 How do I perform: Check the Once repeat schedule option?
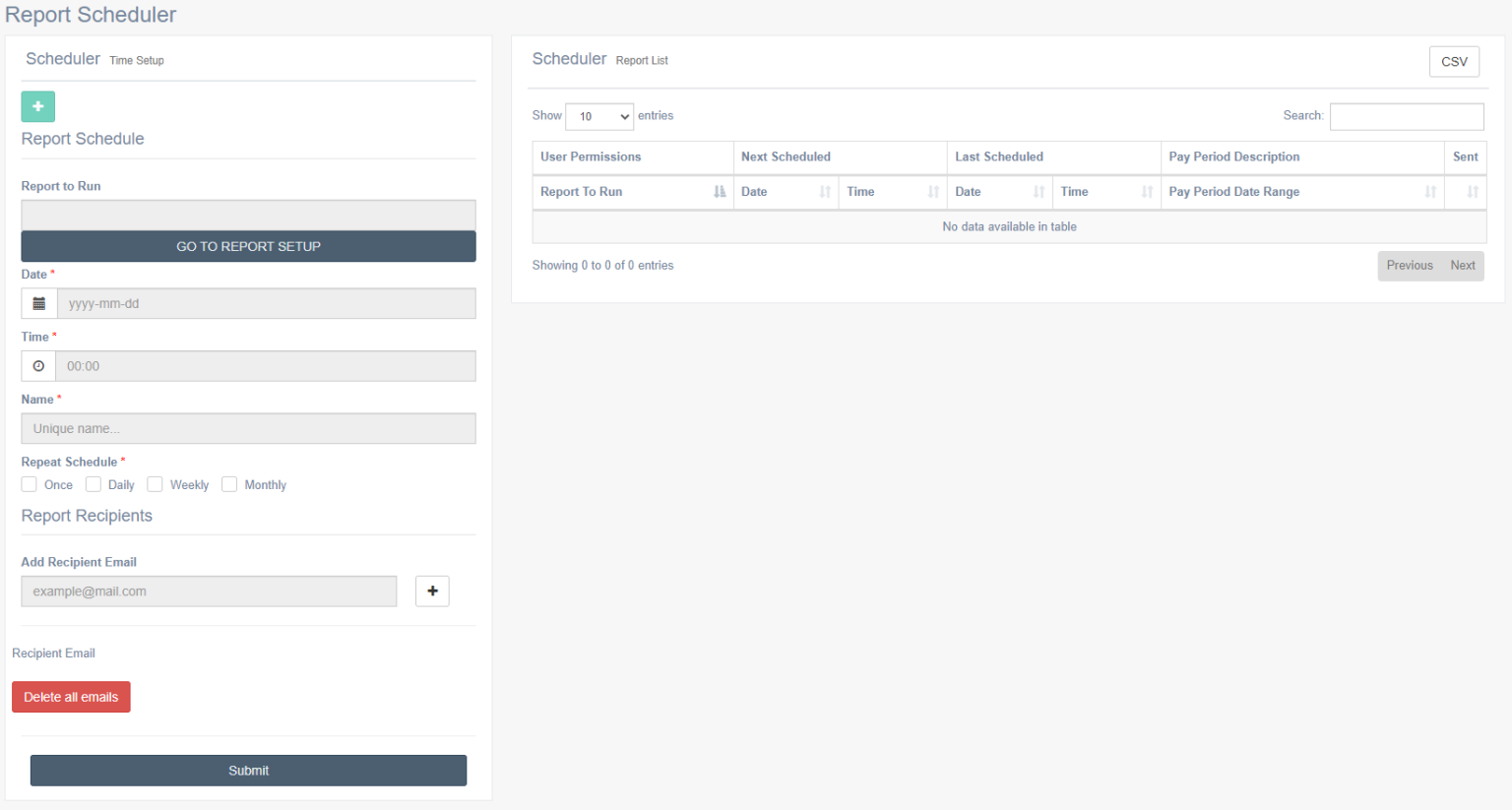pos(29,483)
